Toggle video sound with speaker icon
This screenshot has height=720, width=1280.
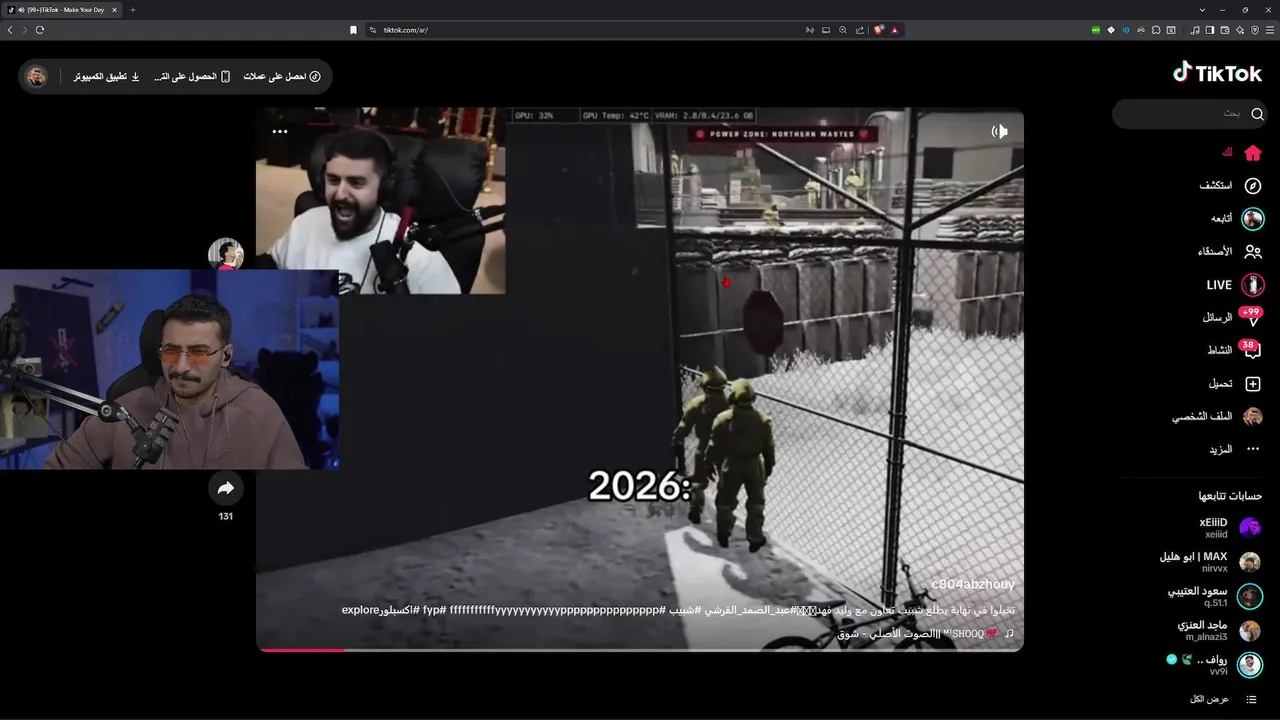coord(999,131)
